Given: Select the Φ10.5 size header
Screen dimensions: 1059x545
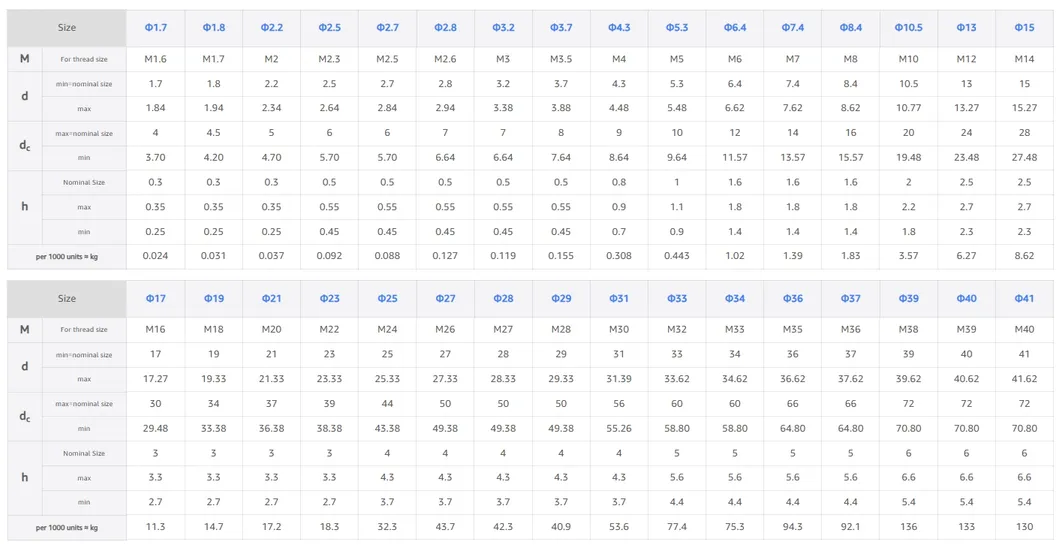Looking at the screenshot, I should [908, 28].
